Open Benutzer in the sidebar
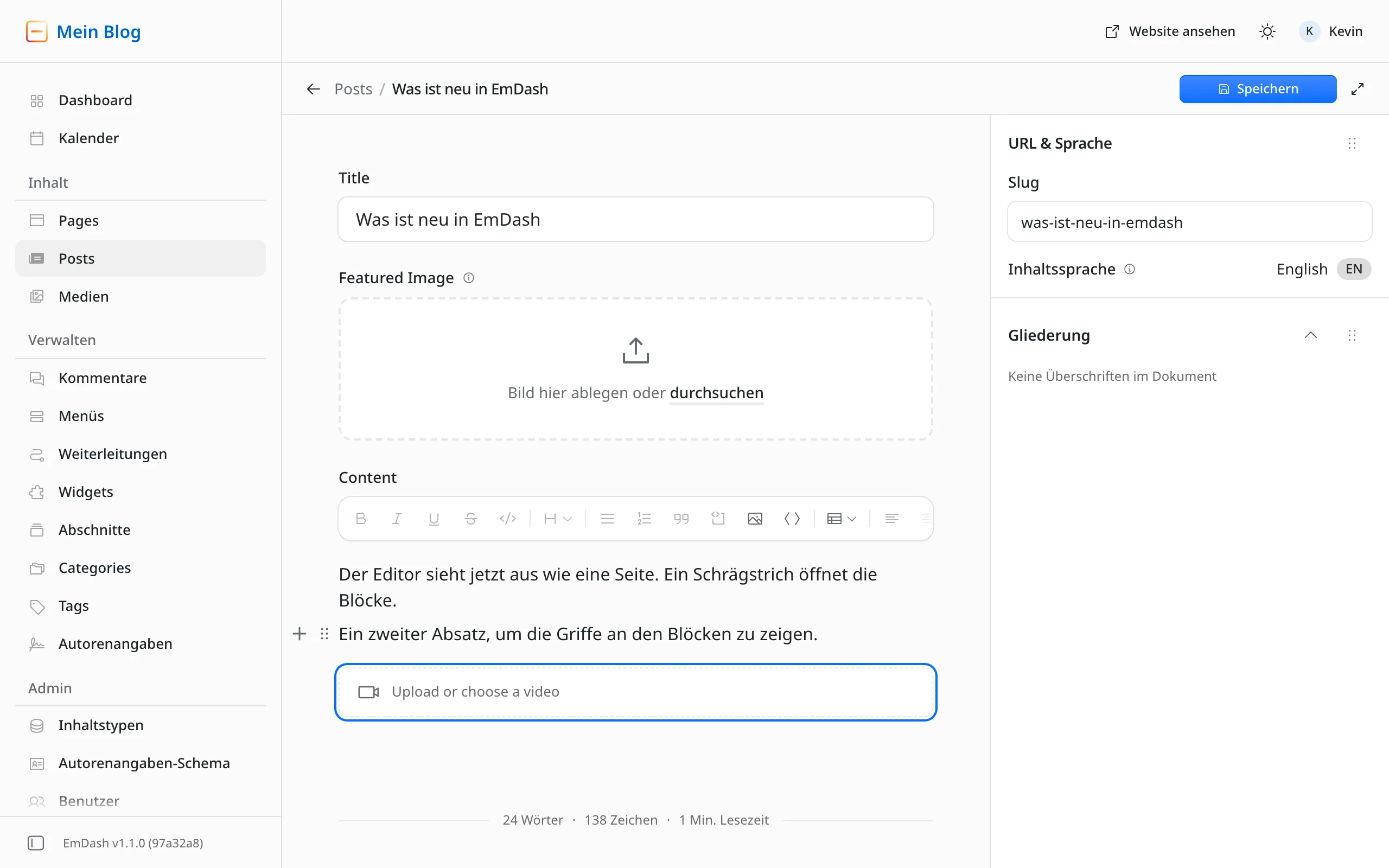Viewport: 1389px width, 868px height. [141, 801]
